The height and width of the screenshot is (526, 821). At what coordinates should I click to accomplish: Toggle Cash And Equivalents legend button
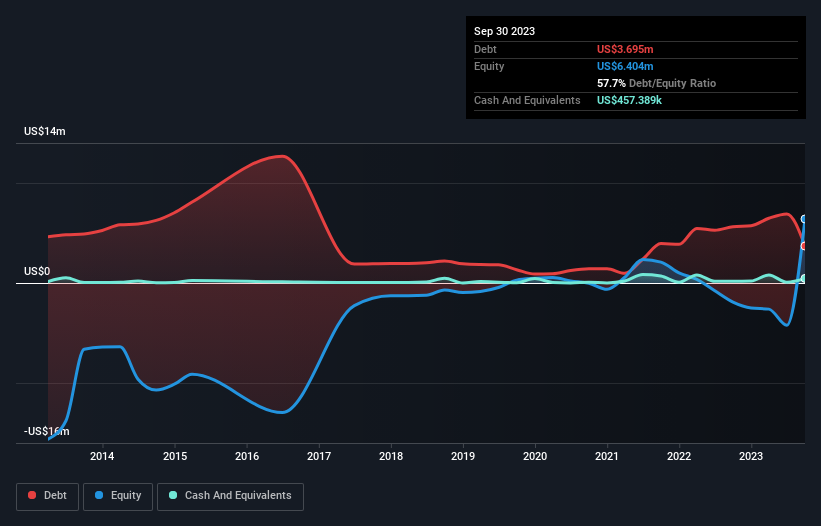230,496
